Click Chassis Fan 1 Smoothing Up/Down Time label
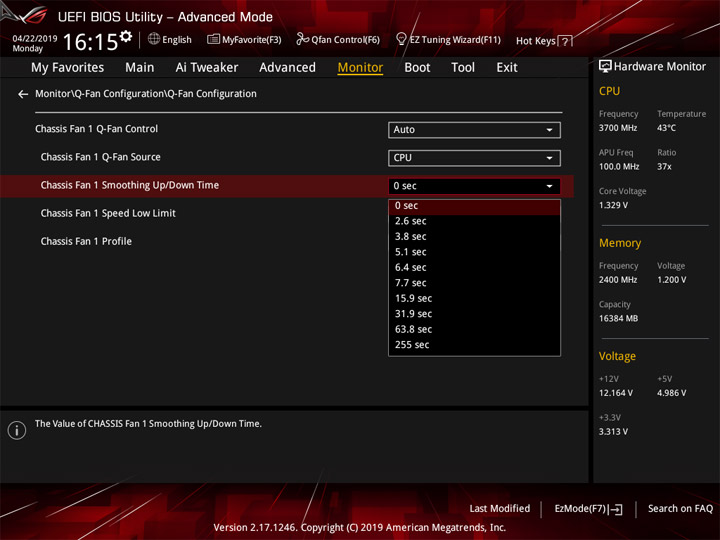The height and width of the screenshot is (540, 720). [130, 186]
